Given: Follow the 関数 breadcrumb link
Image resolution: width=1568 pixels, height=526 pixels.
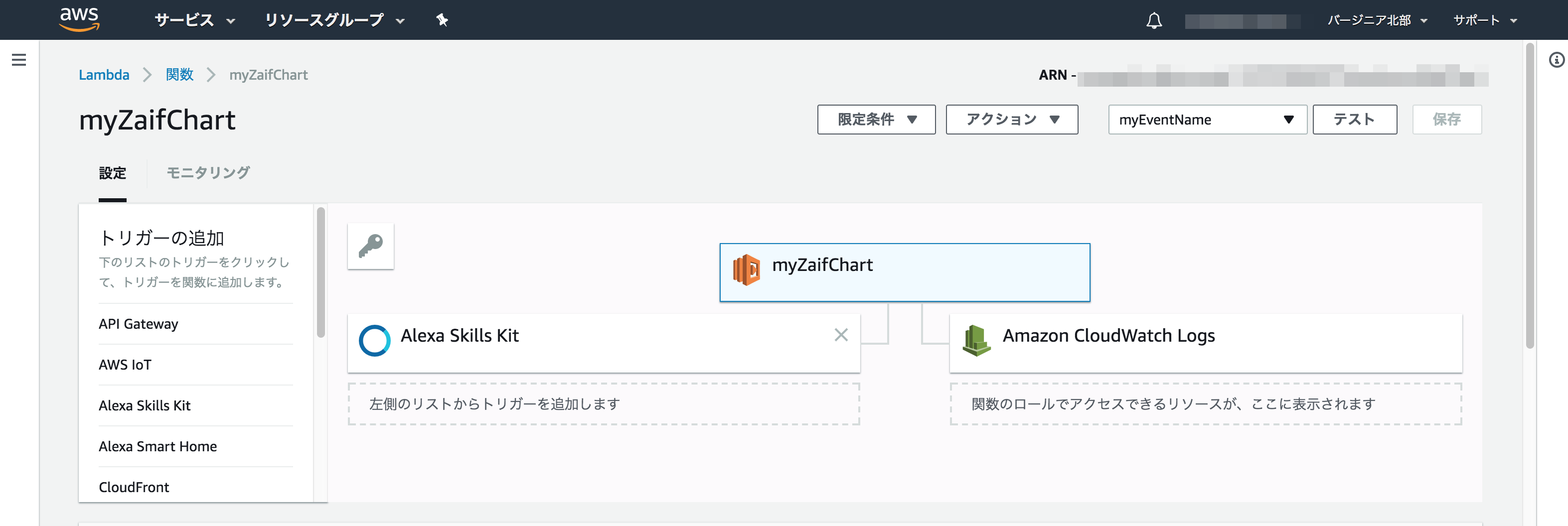Looking at the screenshot, I should coord(179,75).
